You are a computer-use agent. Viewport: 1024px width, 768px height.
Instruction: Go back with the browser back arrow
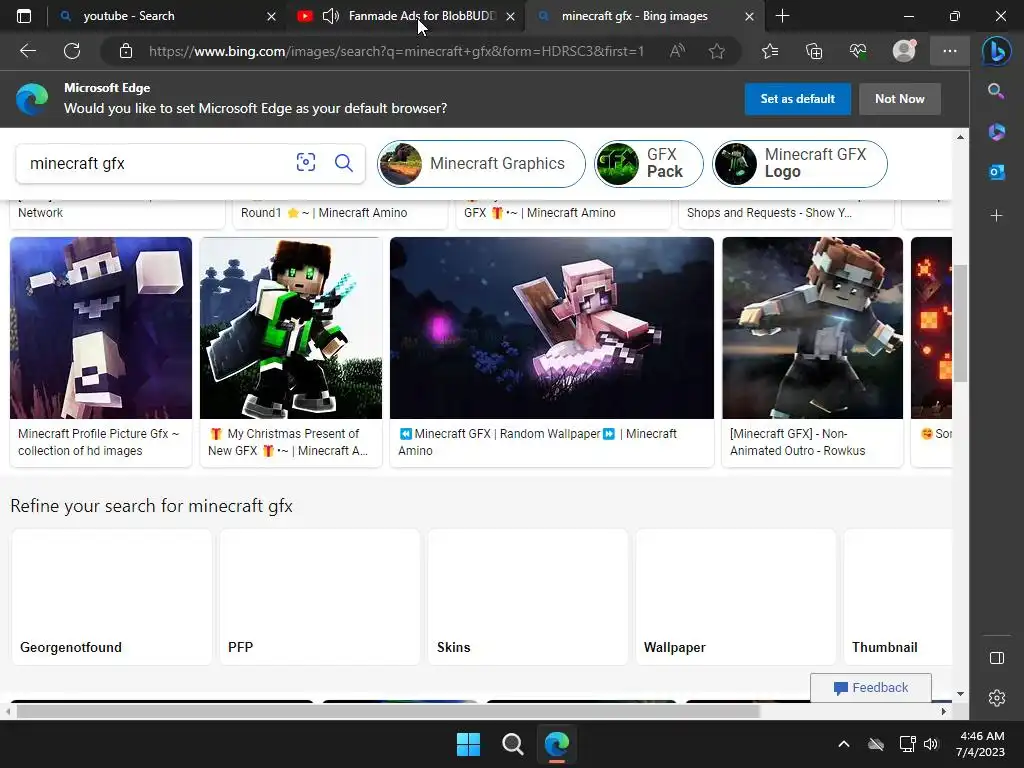click(27, 51)
